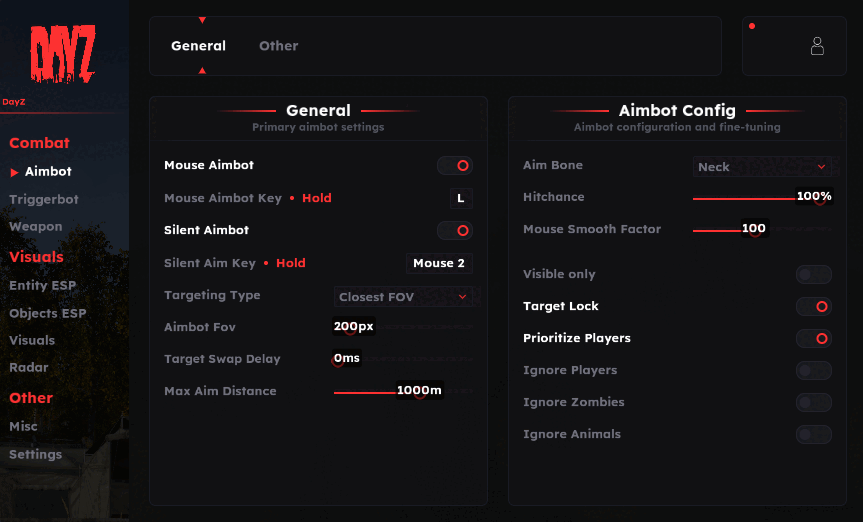The image size is (863, 522).
Task: Click the user profile icon
Action: 817,46
